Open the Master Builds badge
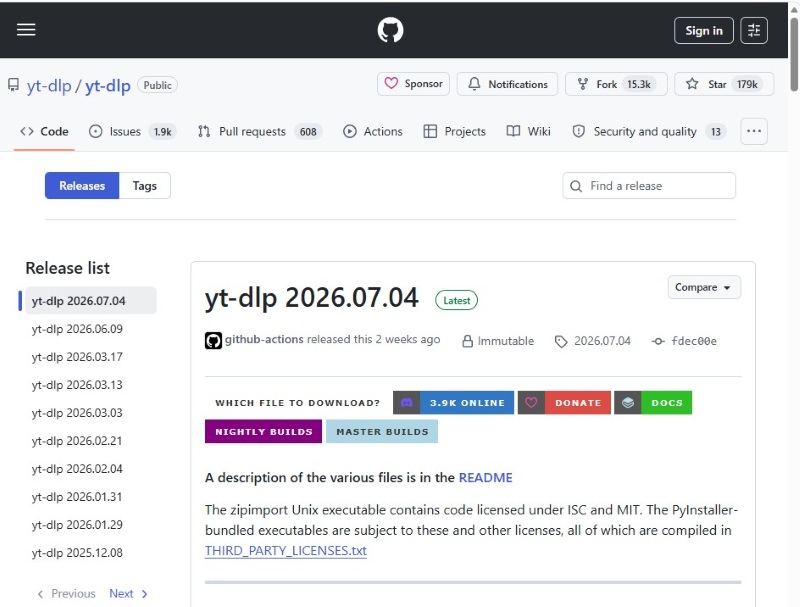Screen dimensions: 800x607 tap(382, 432)
